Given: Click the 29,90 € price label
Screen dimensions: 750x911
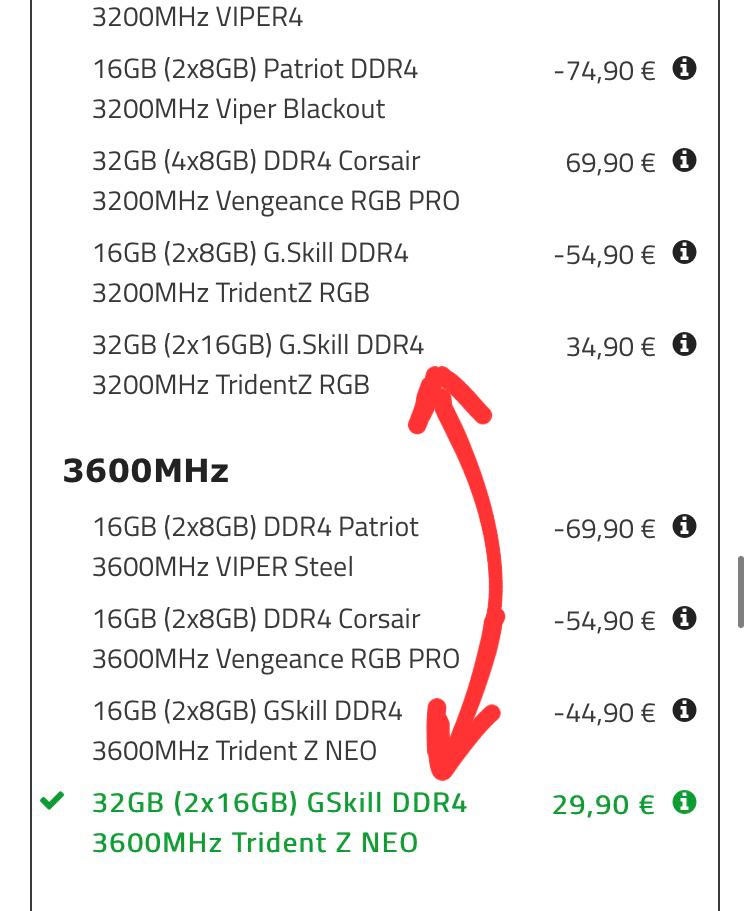Looking at the screenshot, I should pyautogui.click(x=603, y=804).
